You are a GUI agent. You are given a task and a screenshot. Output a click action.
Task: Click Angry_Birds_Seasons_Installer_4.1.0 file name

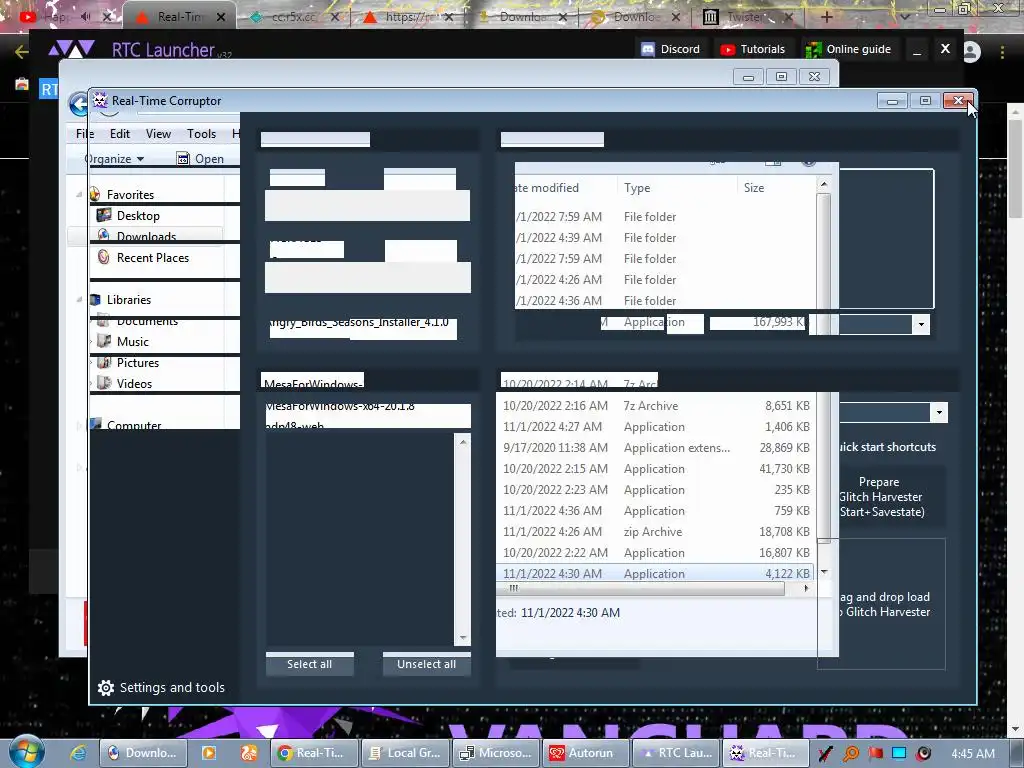(359, 322)
